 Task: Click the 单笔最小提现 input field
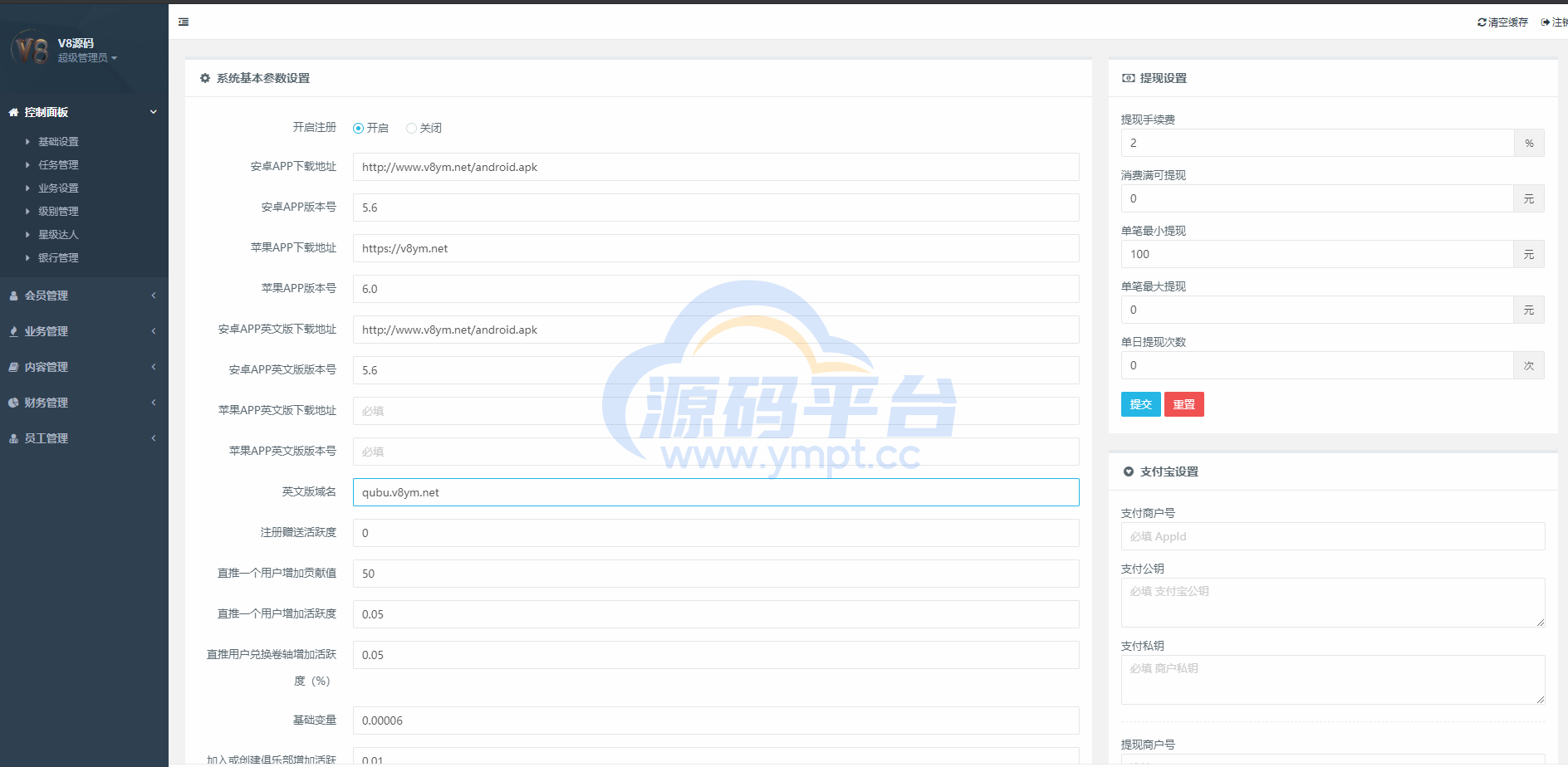[1317, 254]
